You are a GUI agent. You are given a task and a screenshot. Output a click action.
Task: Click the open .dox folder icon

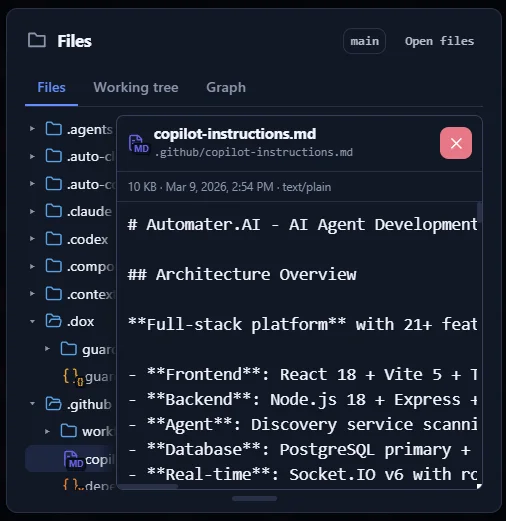53,321
